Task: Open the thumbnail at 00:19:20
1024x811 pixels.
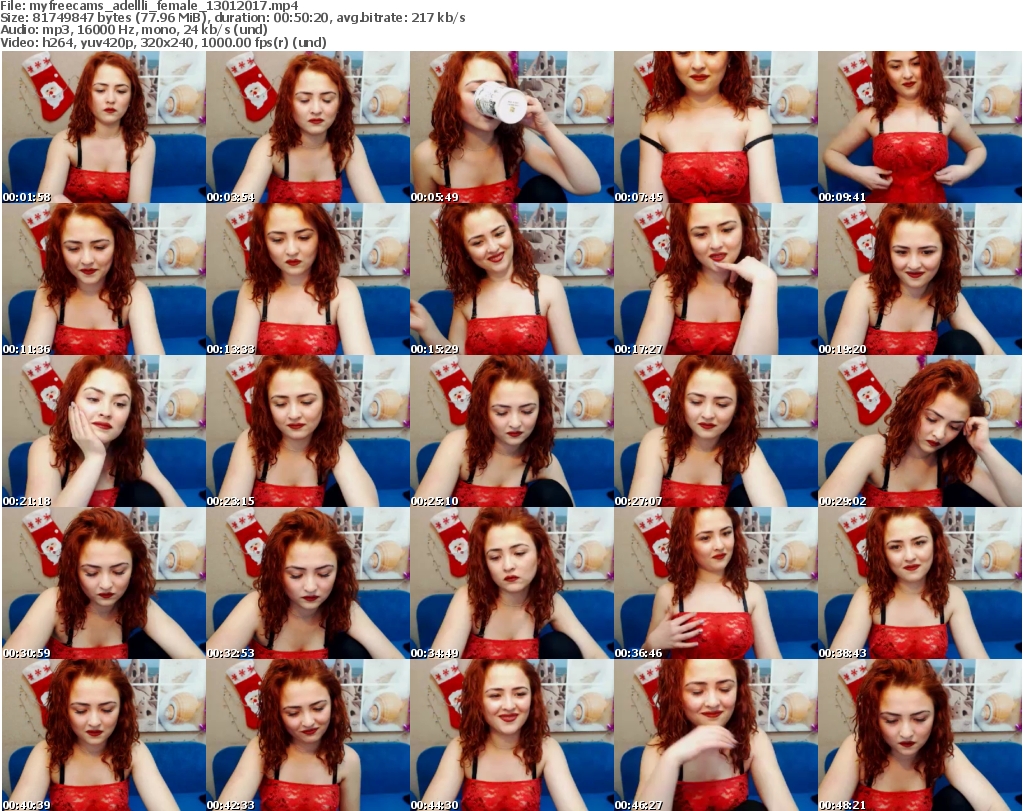Action: tap(920, 279)
